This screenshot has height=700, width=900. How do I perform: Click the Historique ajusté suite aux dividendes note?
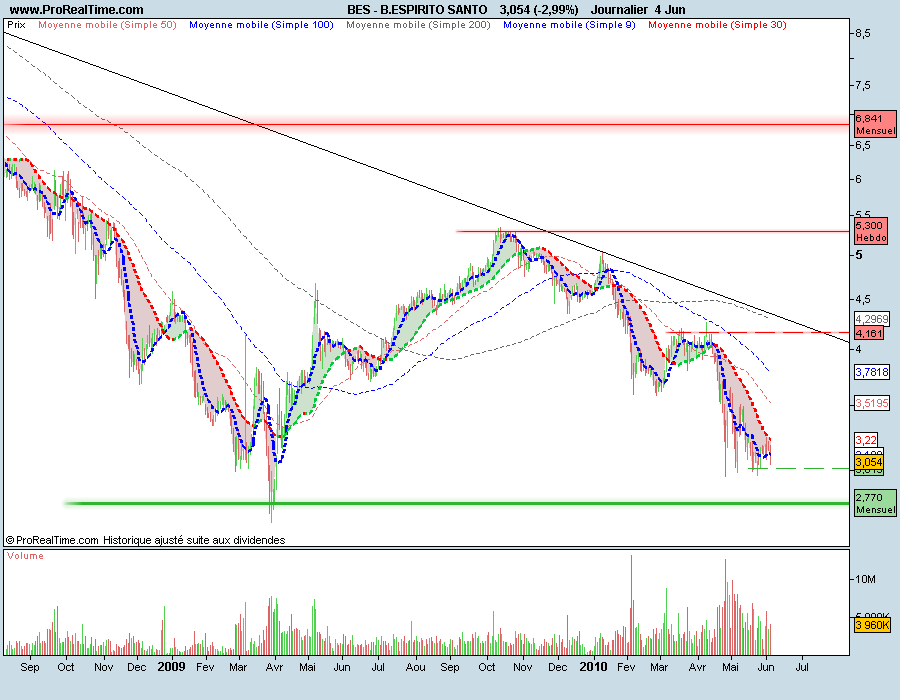(194, 540)
